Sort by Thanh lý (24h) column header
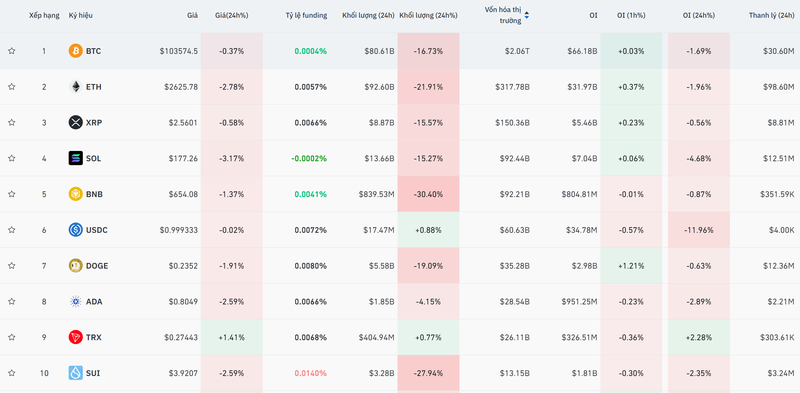This screenshot has height=393, width=800. (771, 15)
